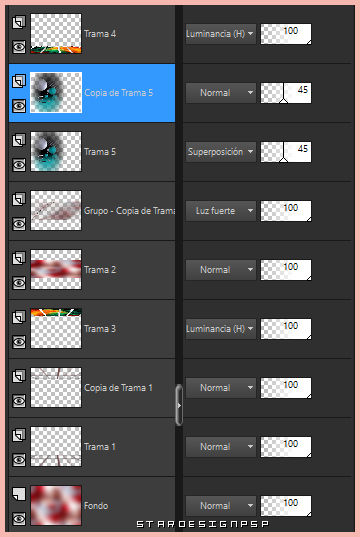Click the raster layer type icon for Trama 4

coord(19,23)
